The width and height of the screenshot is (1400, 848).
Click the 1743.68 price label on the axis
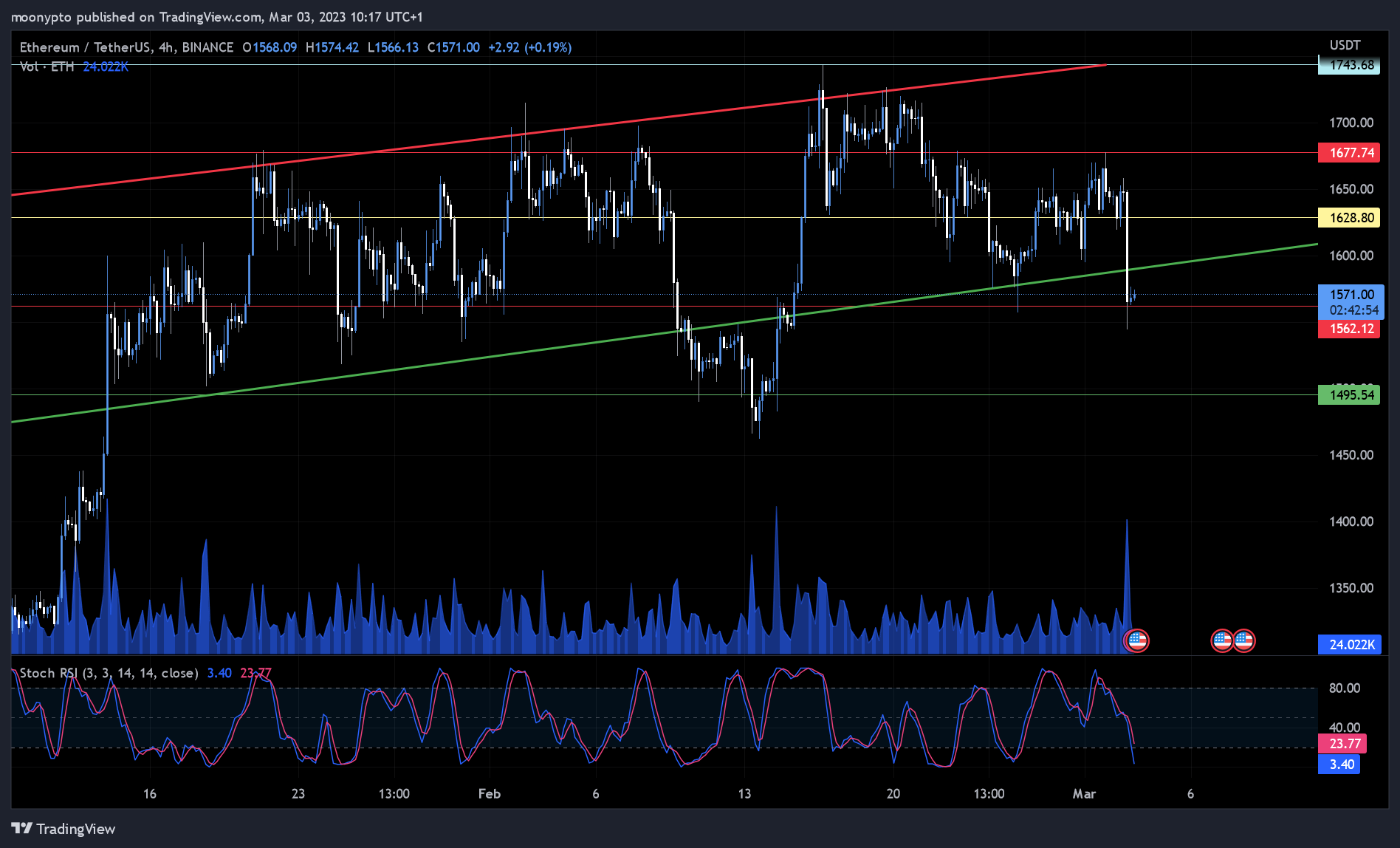coord(1349,65)
